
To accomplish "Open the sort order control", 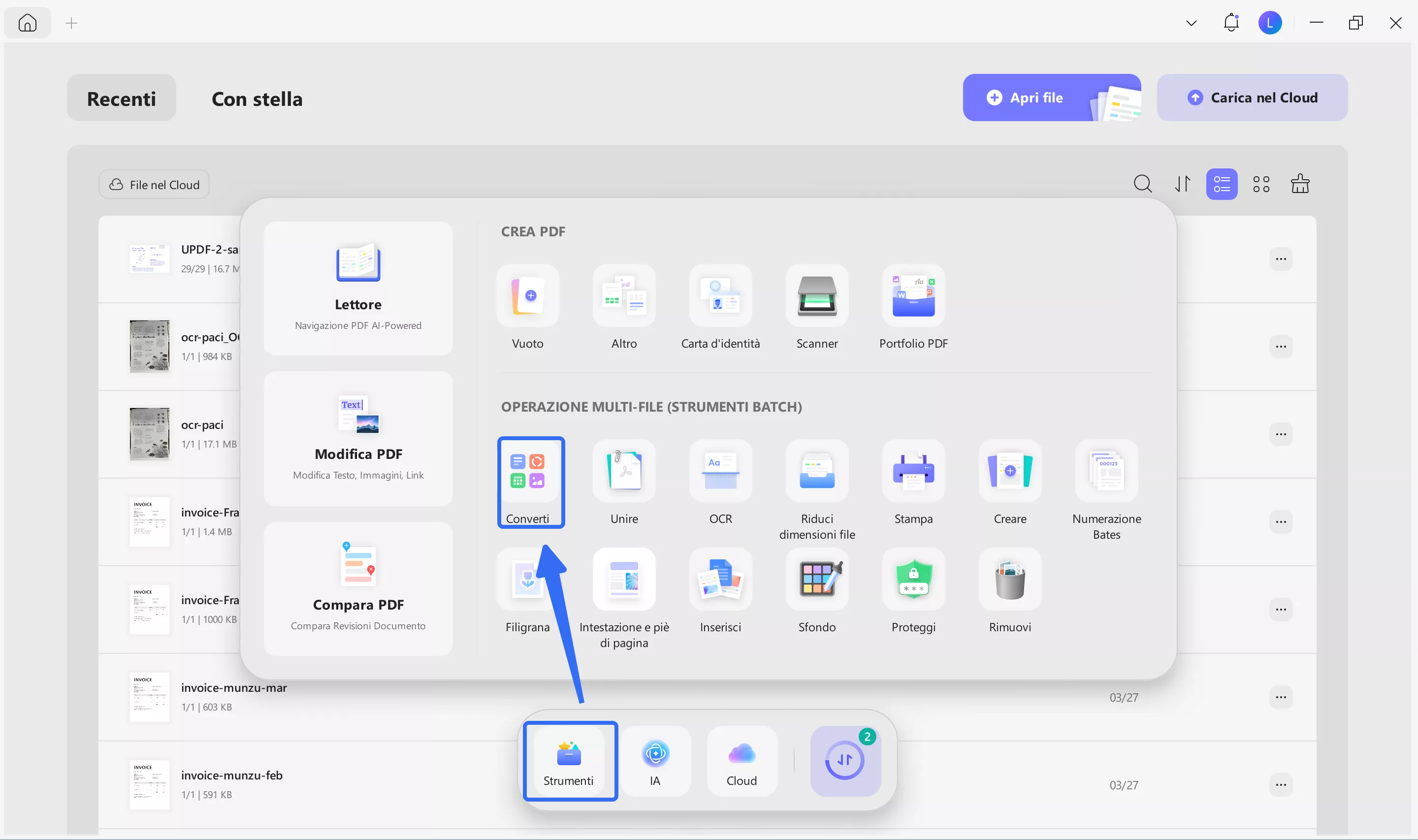I will pos(1183,184).
